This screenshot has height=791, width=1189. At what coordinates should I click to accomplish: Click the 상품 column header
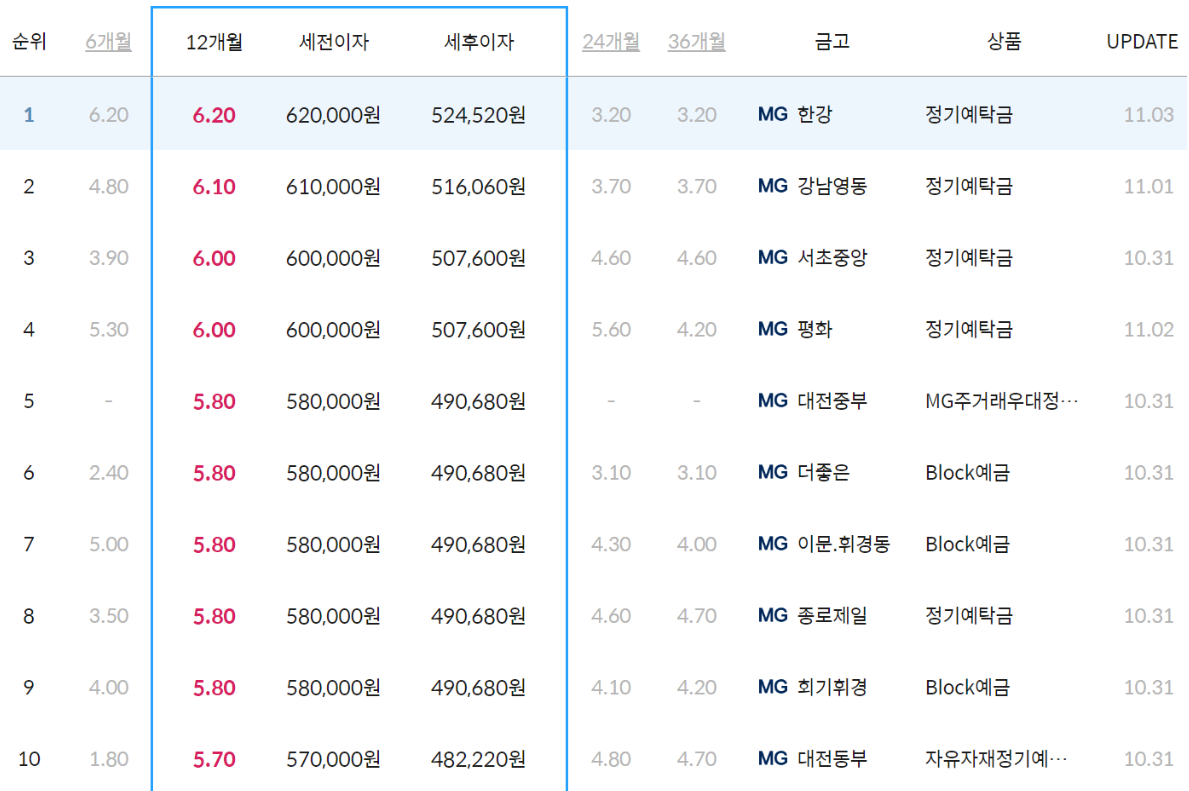(1003, 42)
